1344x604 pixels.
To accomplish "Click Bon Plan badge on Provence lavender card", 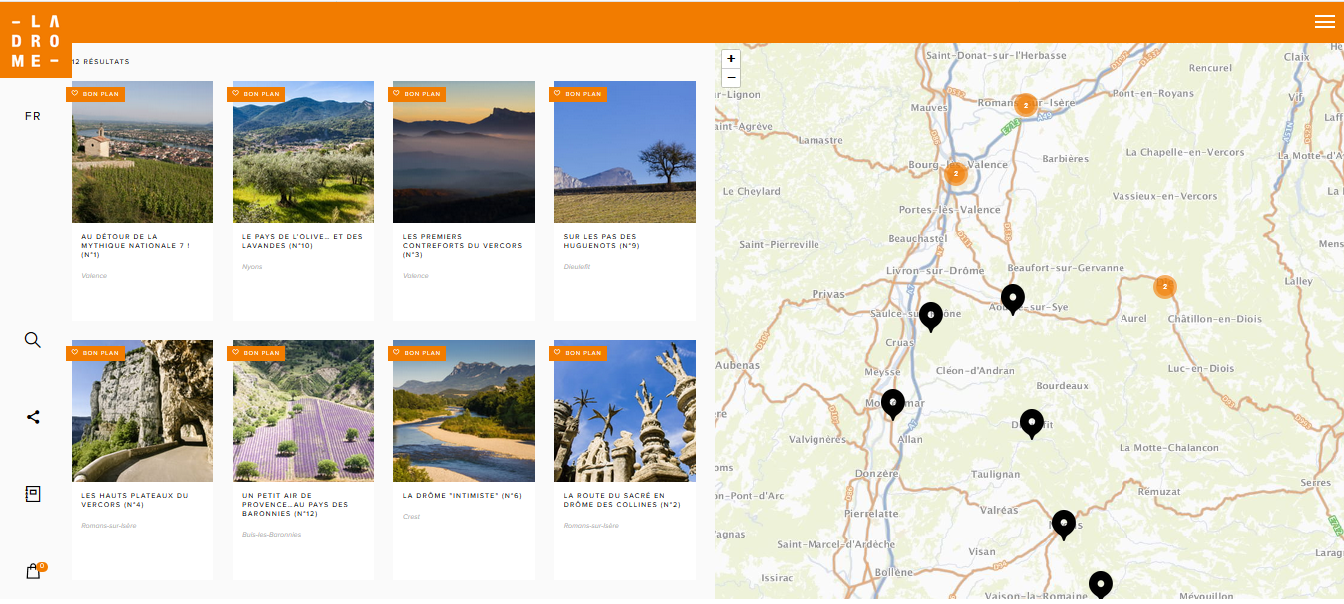I will pos(256,353).
